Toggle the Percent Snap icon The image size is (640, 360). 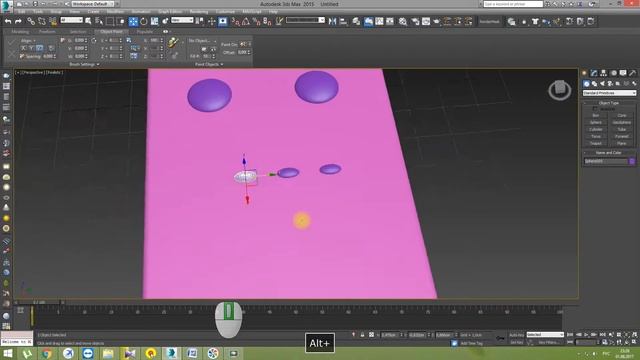point(256,22)
